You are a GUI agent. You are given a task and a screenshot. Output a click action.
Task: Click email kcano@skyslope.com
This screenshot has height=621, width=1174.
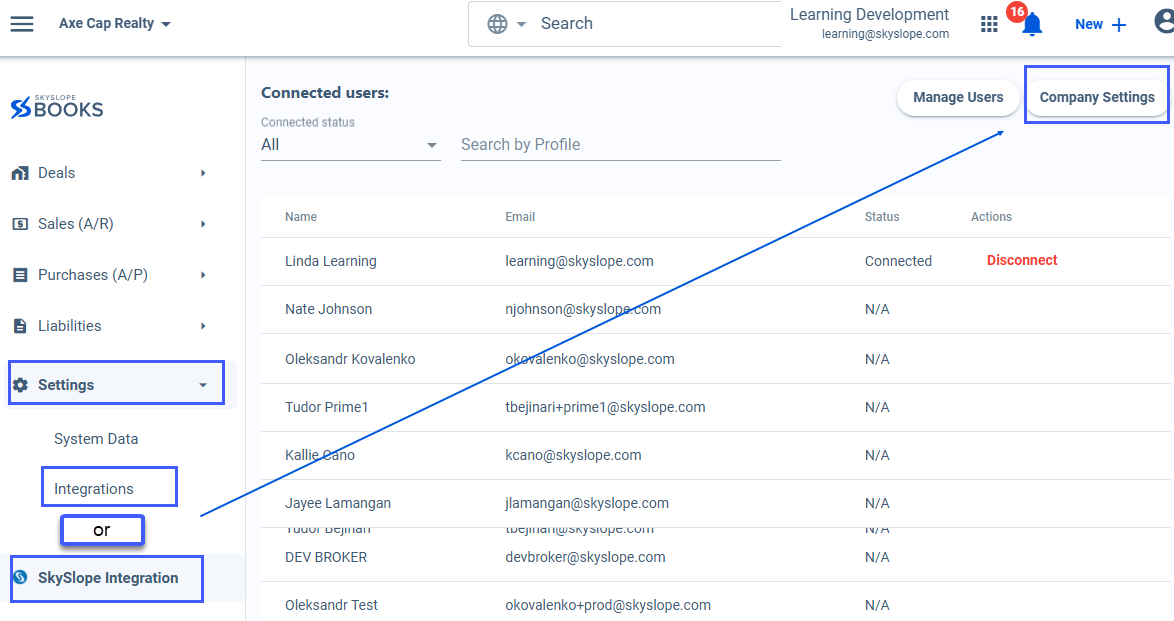(x=573, y=455)
